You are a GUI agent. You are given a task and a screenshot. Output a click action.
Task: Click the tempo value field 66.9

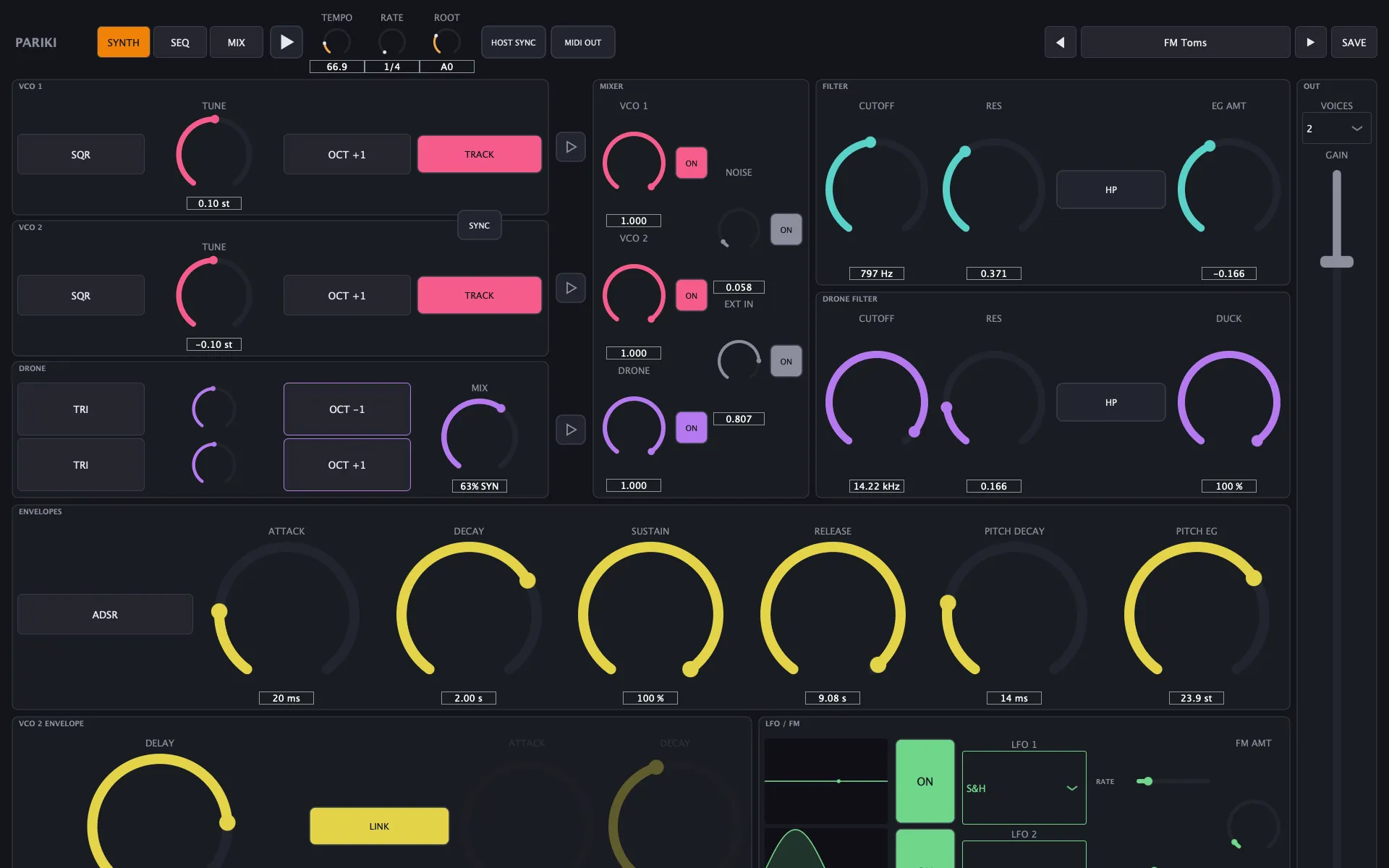point(336,67)
